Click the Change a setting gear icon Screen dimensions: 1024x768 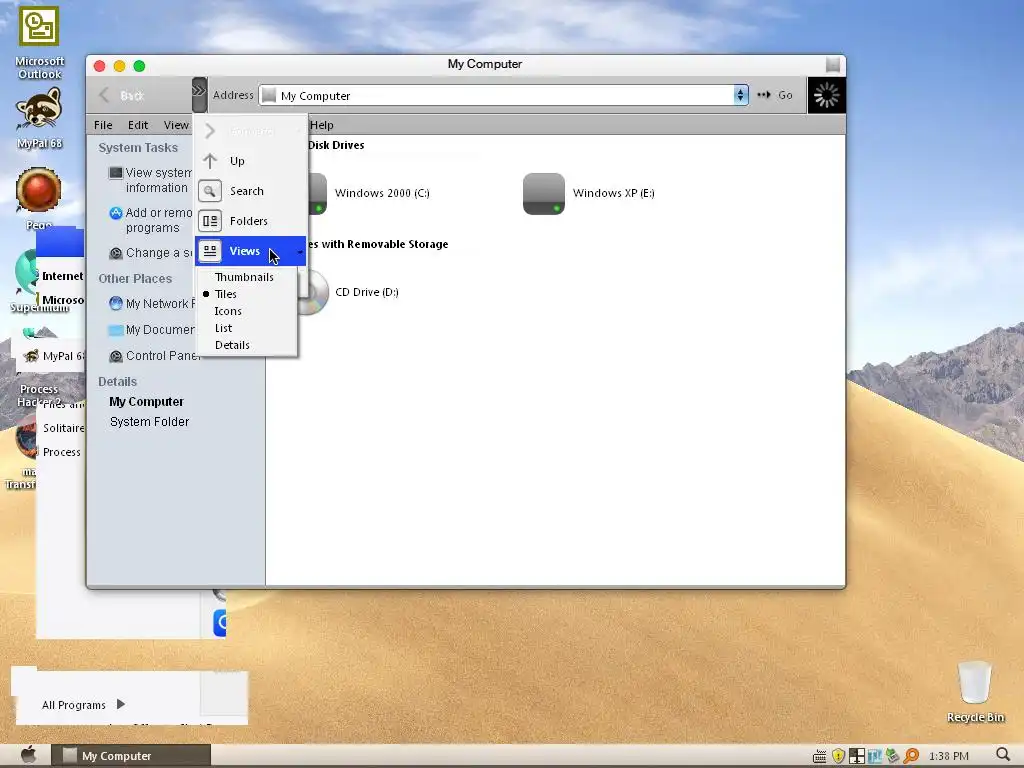[x=116, y=253]
